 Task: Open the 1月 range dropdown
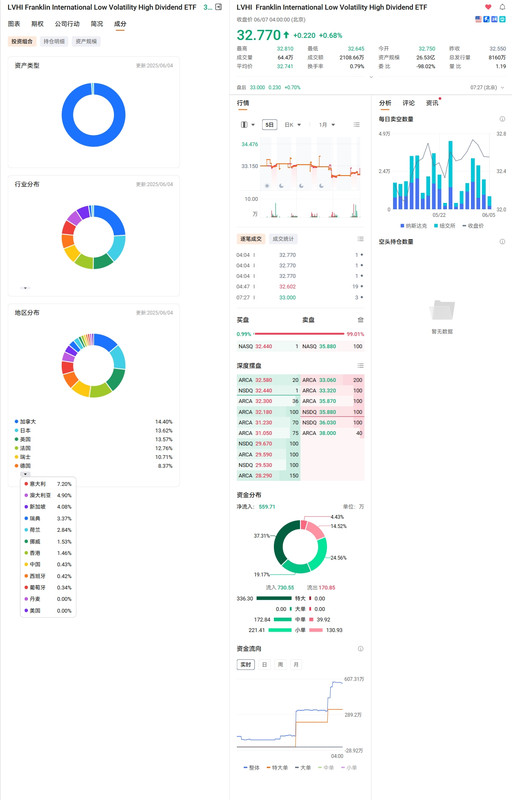pyautogui.click(x=327, y=124)
